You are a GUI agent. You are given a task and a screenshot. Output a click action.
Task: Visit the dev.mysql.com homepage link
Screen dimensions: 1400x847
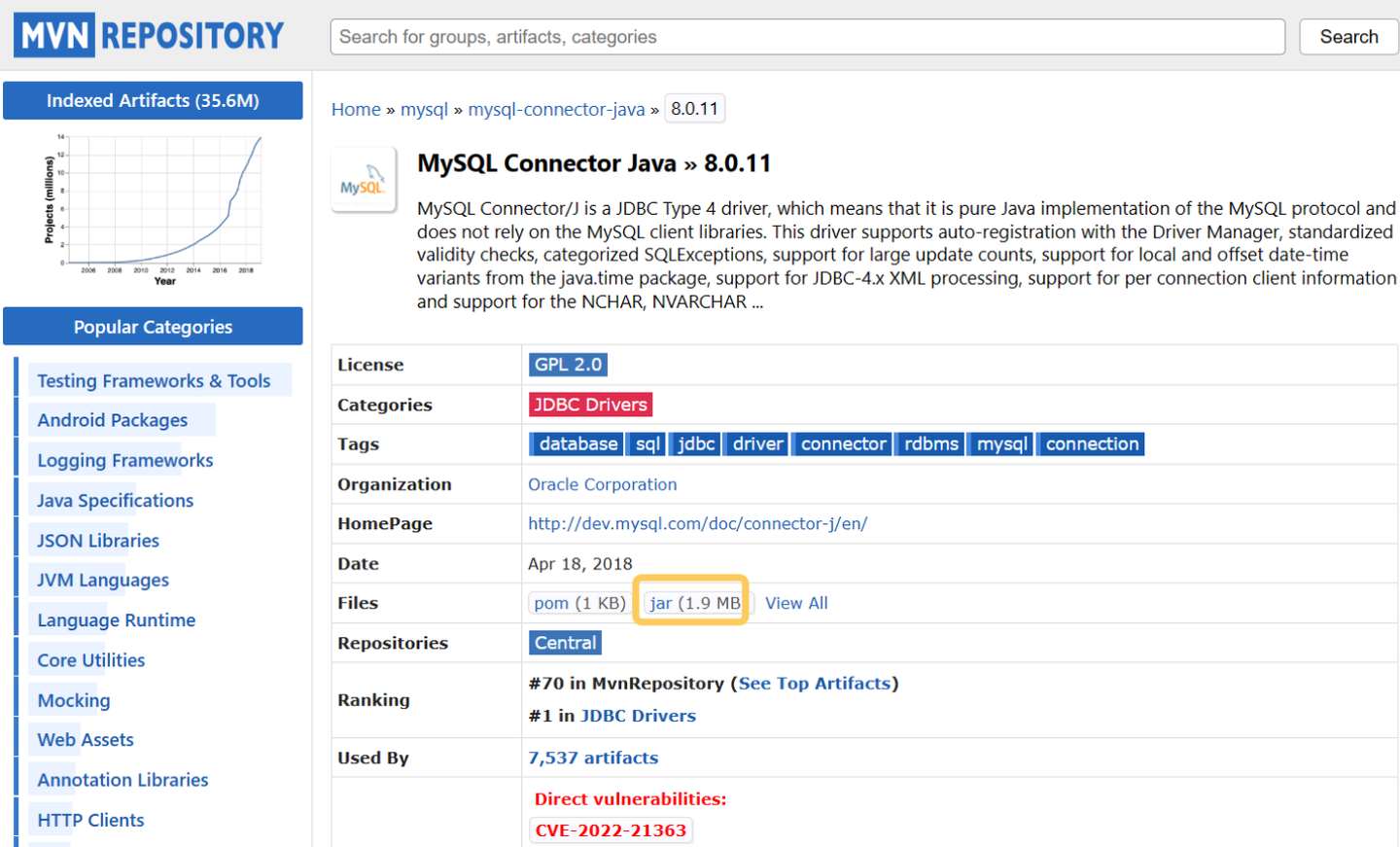[697, 523]
